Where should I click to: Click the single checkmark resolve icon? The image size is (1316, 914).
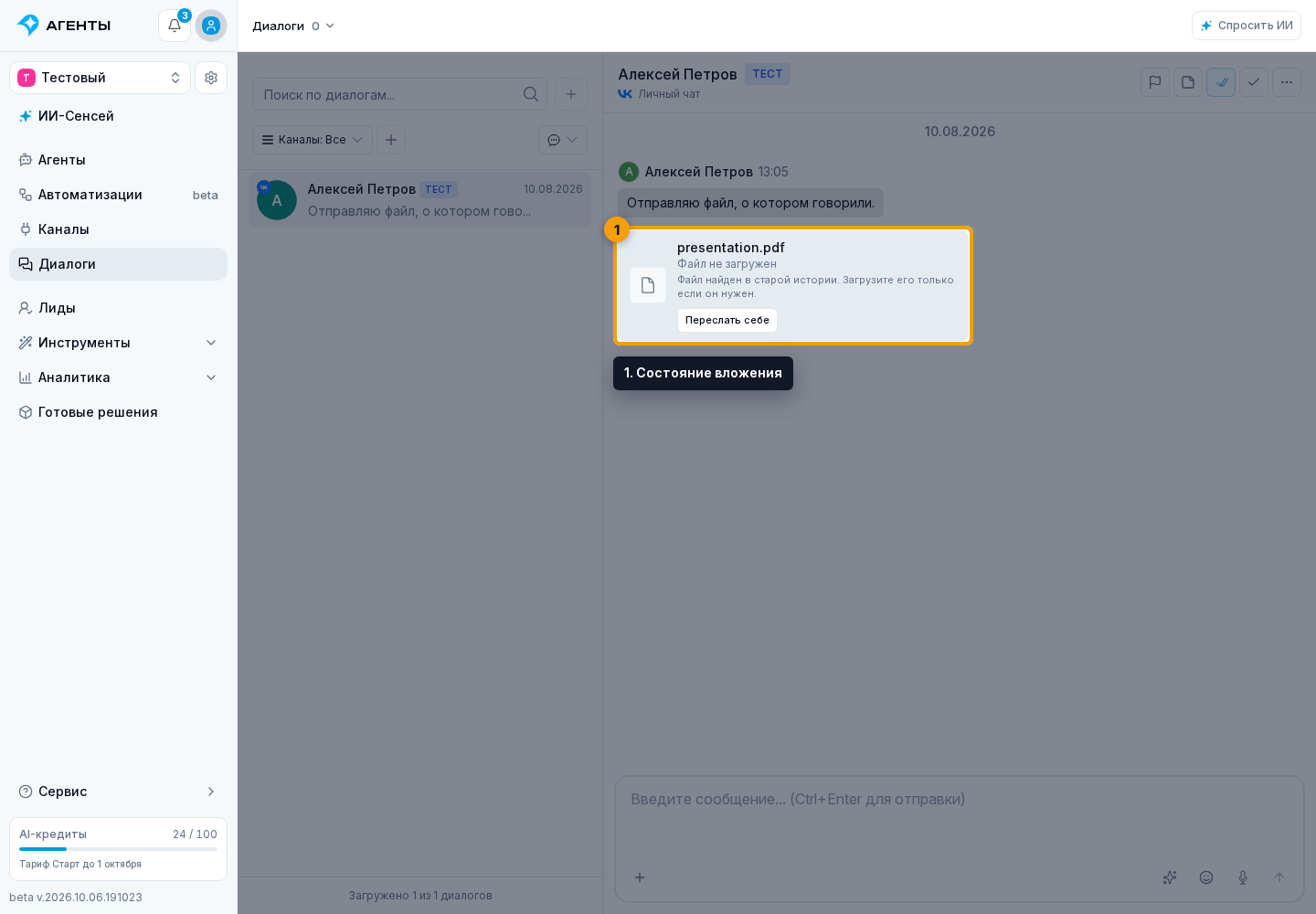(1254, 82)
